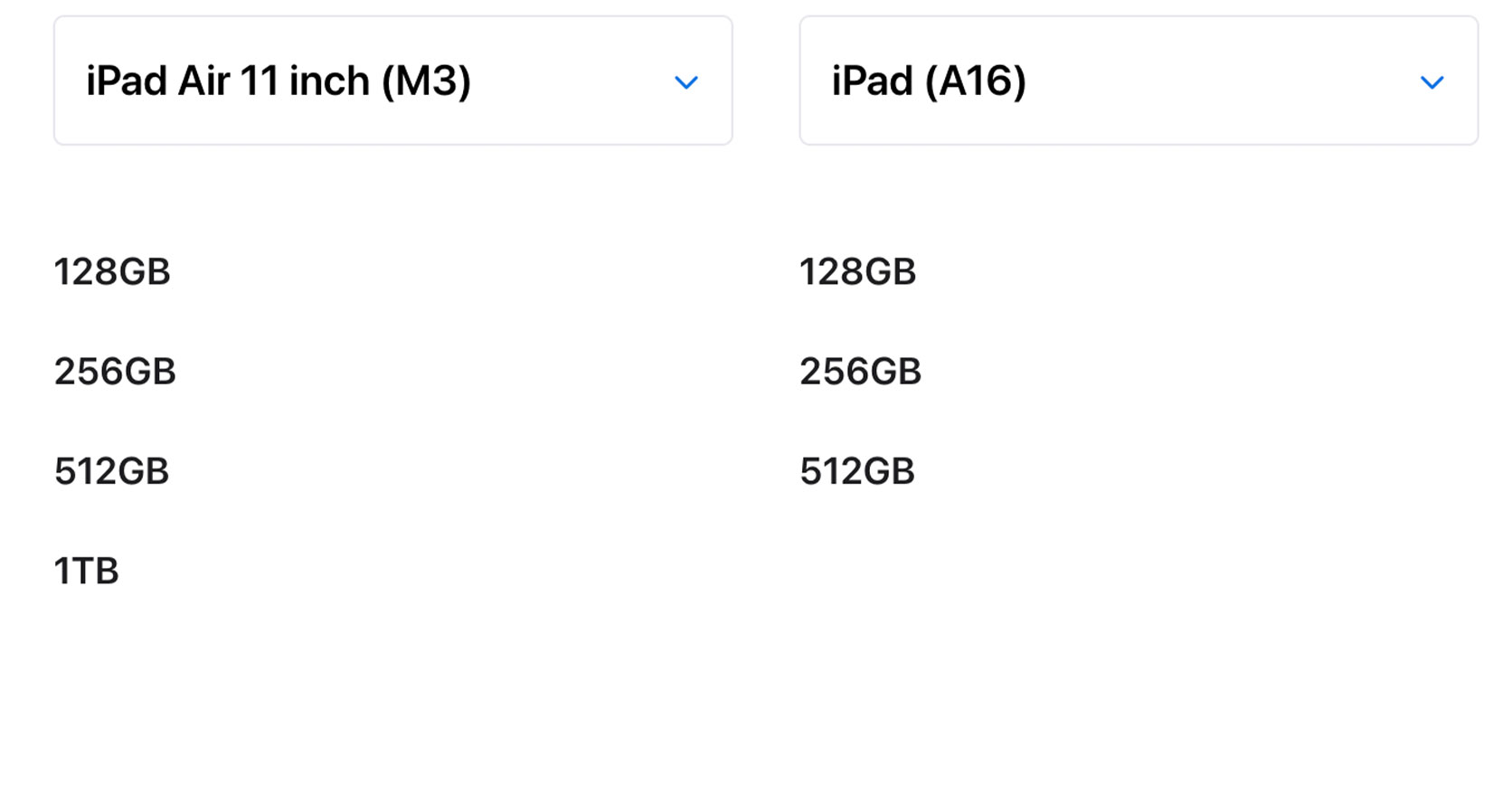
Task: Select 256GB under iPad (A16)
Action: point(860,371)
